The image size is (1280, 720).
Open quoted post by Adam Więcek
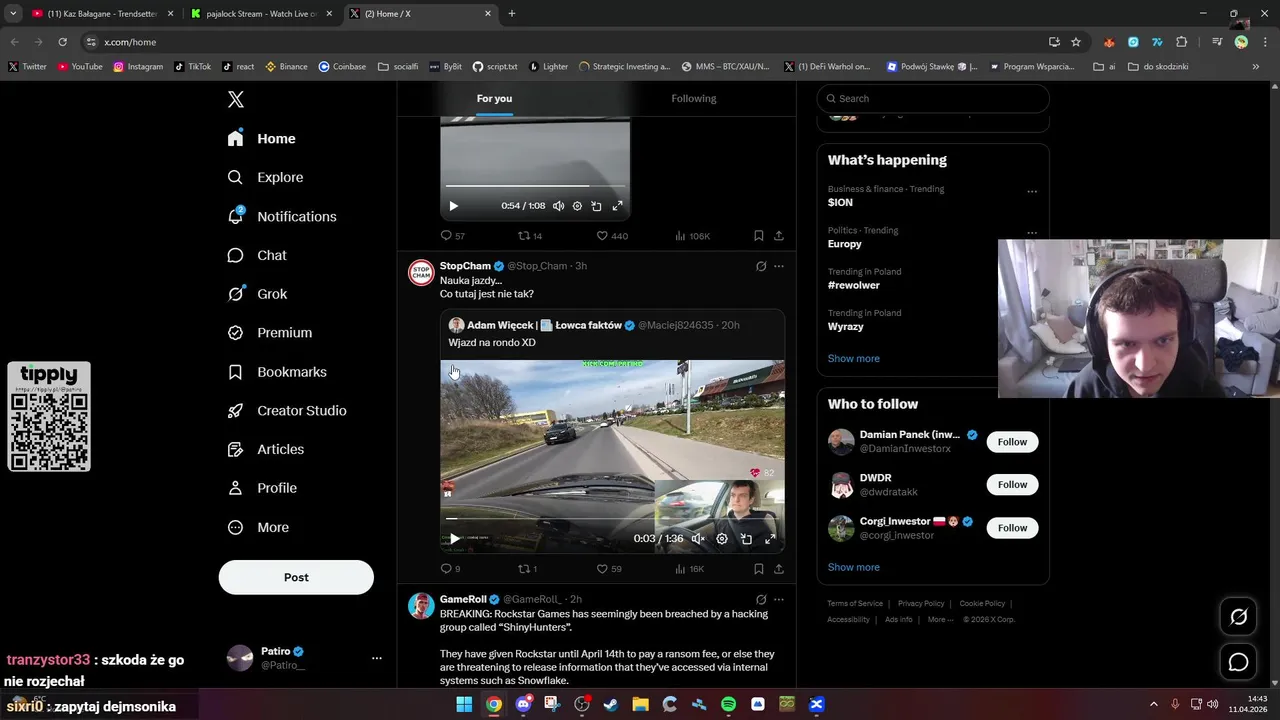click(x=612, y=334)
